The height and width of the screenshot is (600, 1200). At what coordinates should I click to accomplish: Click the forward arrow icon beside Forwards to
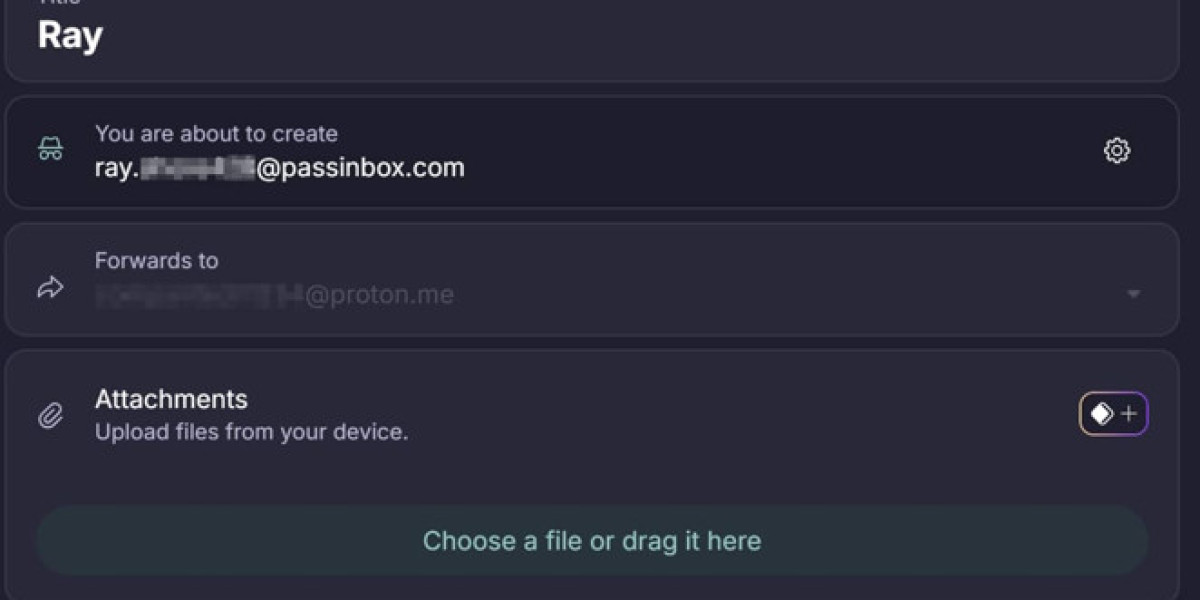[x=49, y=287]
